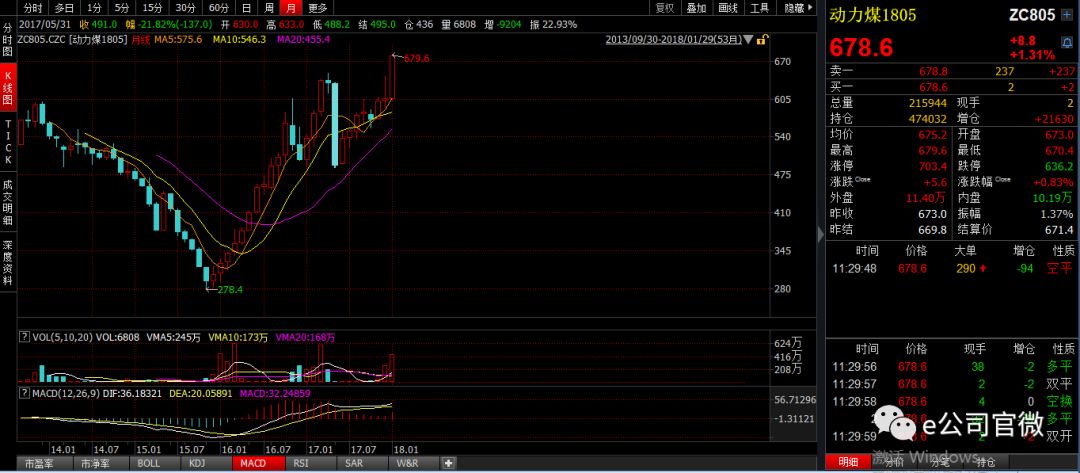Screen dimensions: 1080x473
Task: Open 分时图 sidebar view
Action: click(8, 41)
